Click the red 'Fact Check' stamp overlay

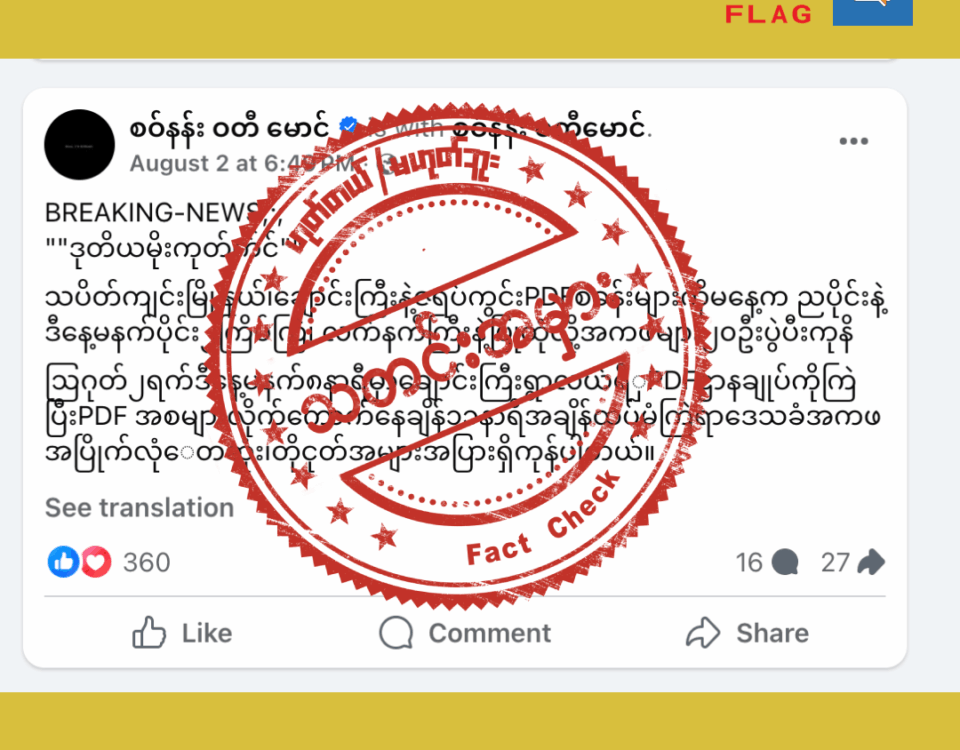tap(456, 356)
